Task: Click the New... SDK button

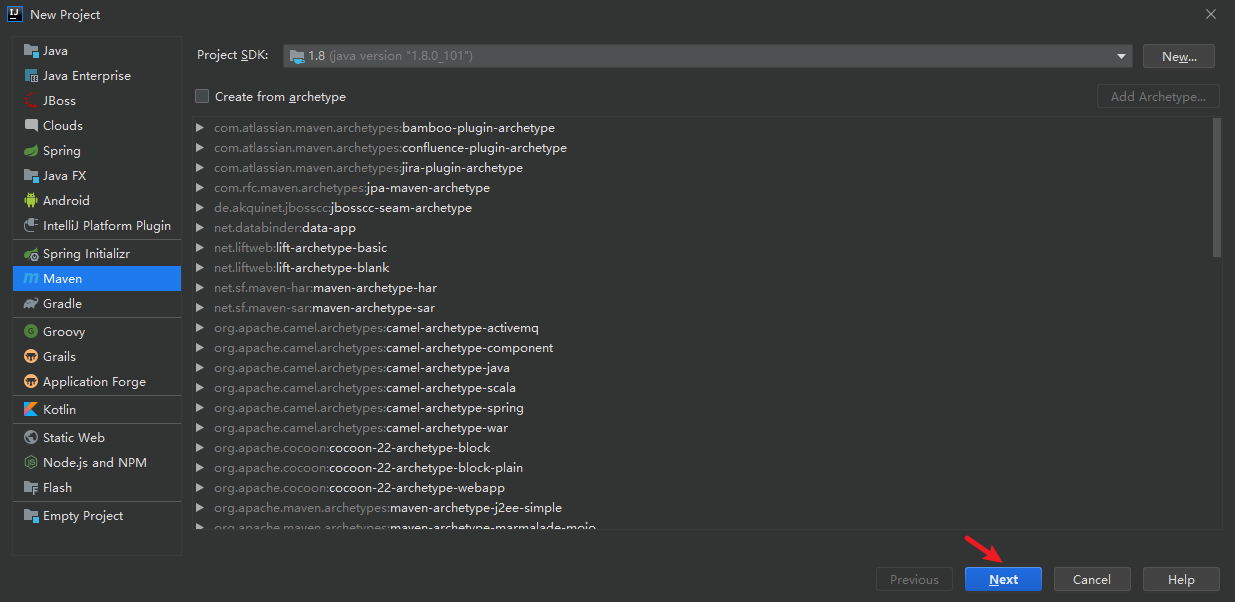Action: point(1179,57)
